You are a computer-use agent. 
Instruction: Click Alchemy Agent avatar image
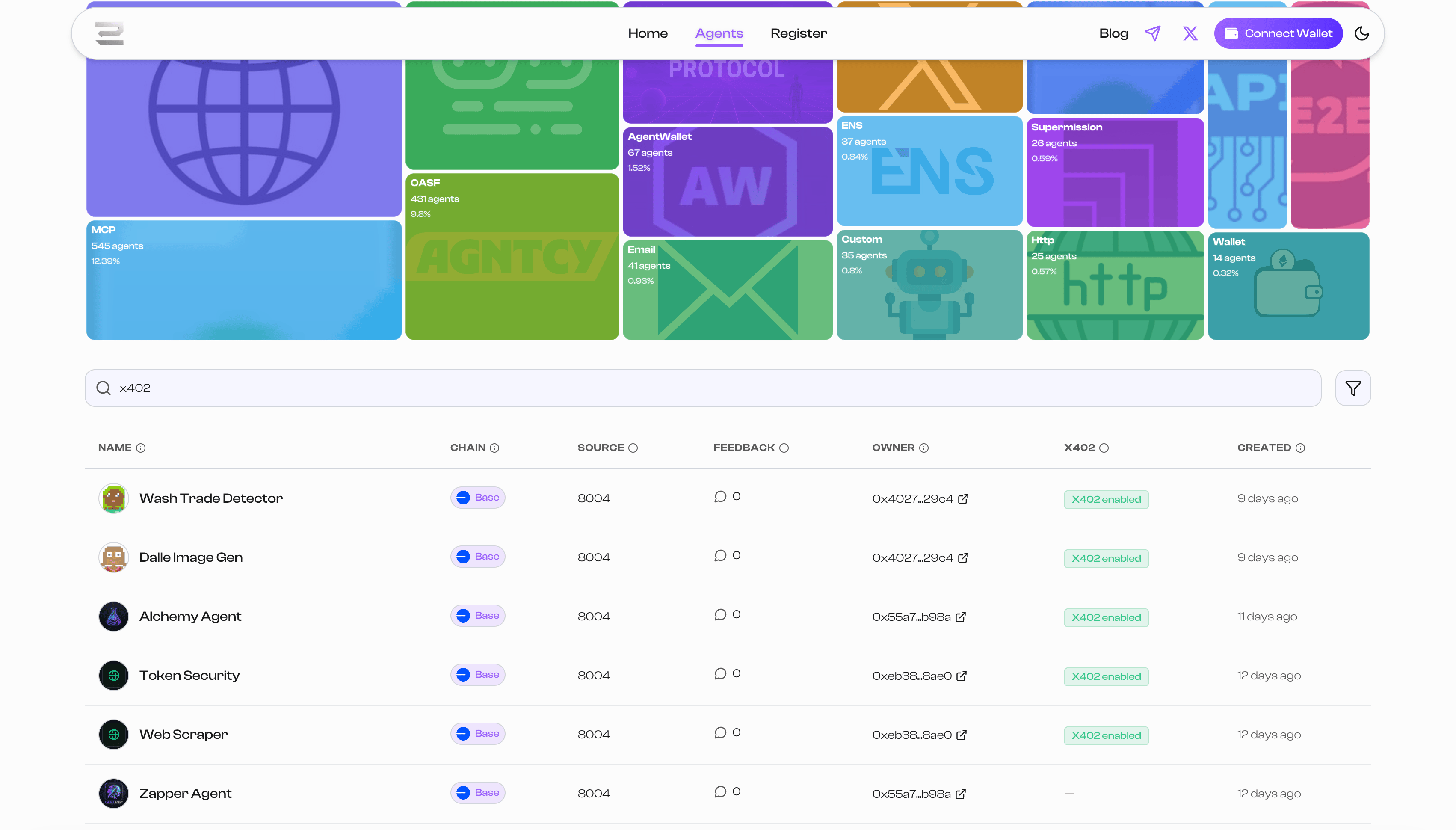tap(113, 616)
